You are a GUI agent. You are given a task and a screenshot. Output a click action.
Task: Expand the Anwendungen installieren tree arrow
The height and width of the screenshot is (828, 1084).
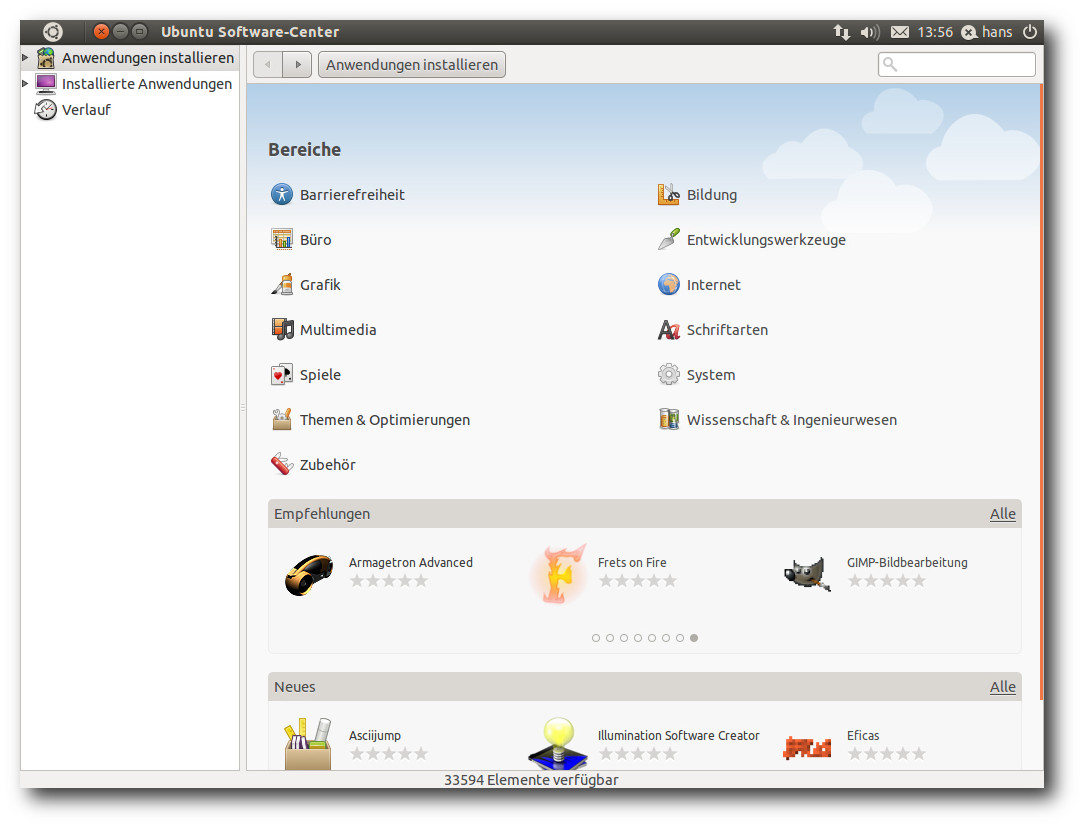(25, 58)
